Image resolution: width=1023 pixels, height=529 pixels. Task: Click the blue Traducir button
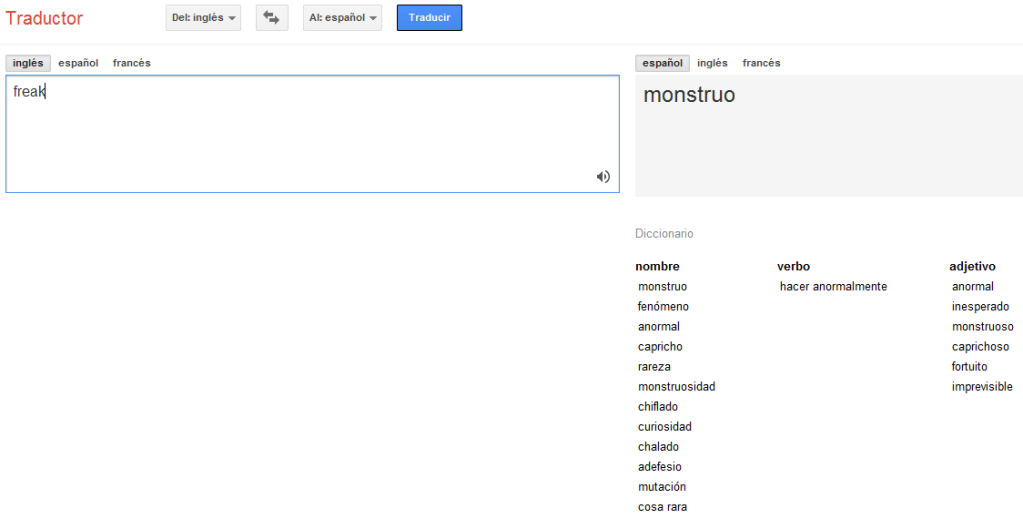pyautogui.click(x=429, y=18)
